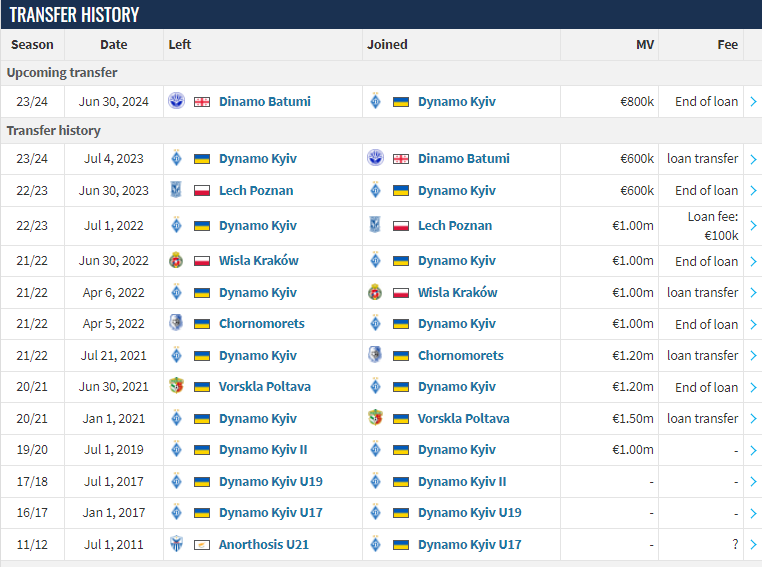Click Vorskla Poltava crest in Jun 30, 2021 row

176,386
